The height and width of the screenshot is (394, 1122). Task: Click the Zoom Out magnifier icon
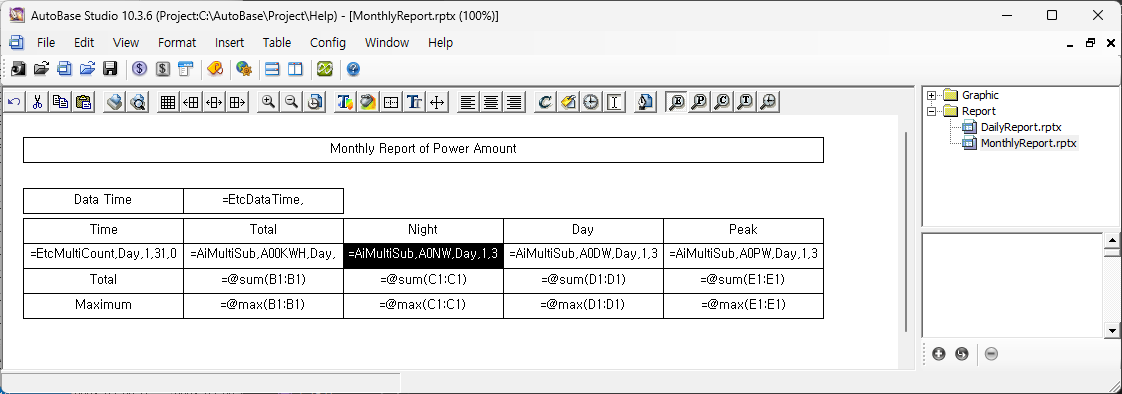[x=291, y=102]
